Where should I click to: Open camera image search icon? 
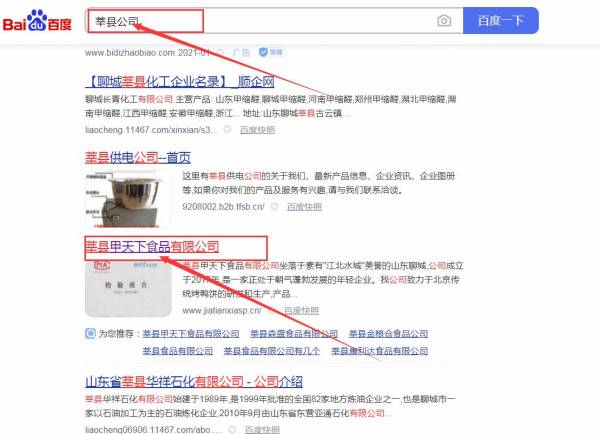tap(444, 21)
